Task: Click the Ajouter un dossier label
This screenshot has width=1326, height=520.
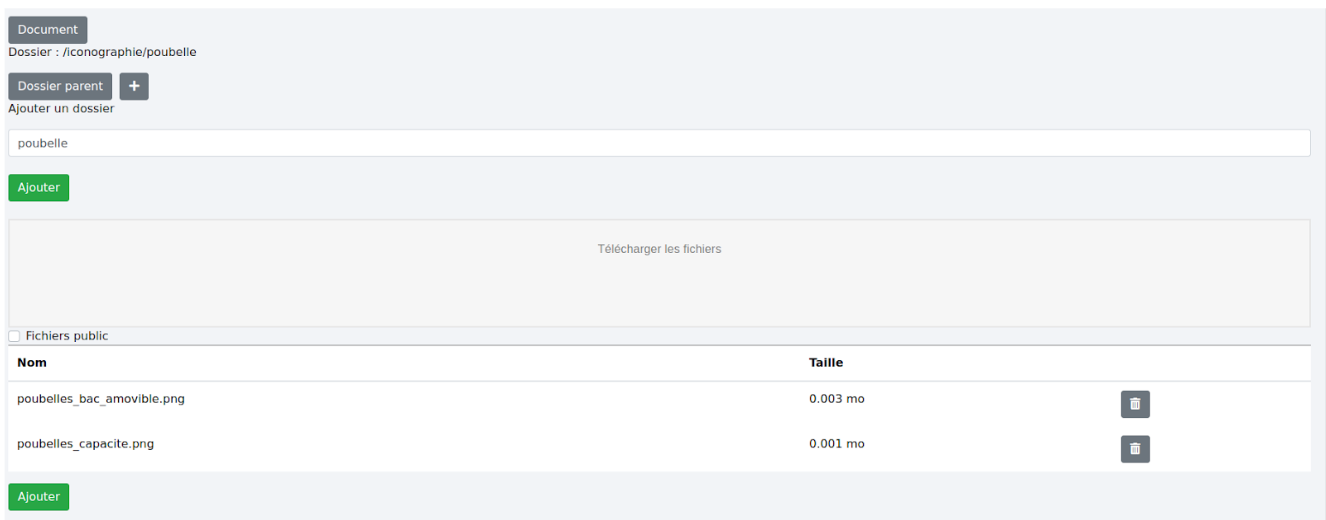Action: point(61,108)
